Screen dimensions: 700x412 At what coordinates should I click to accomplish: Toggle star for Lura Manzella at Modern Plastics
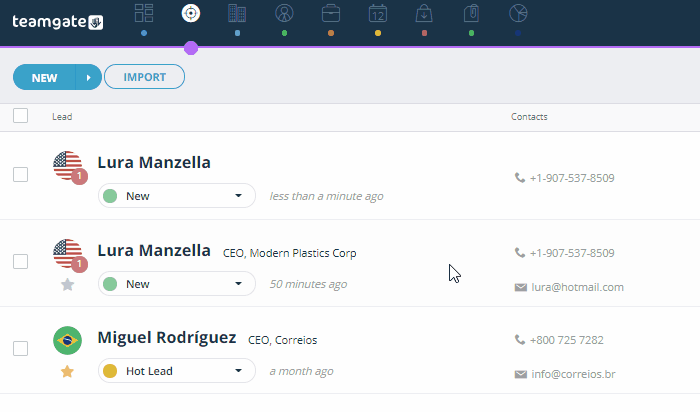tap(67, 284)
